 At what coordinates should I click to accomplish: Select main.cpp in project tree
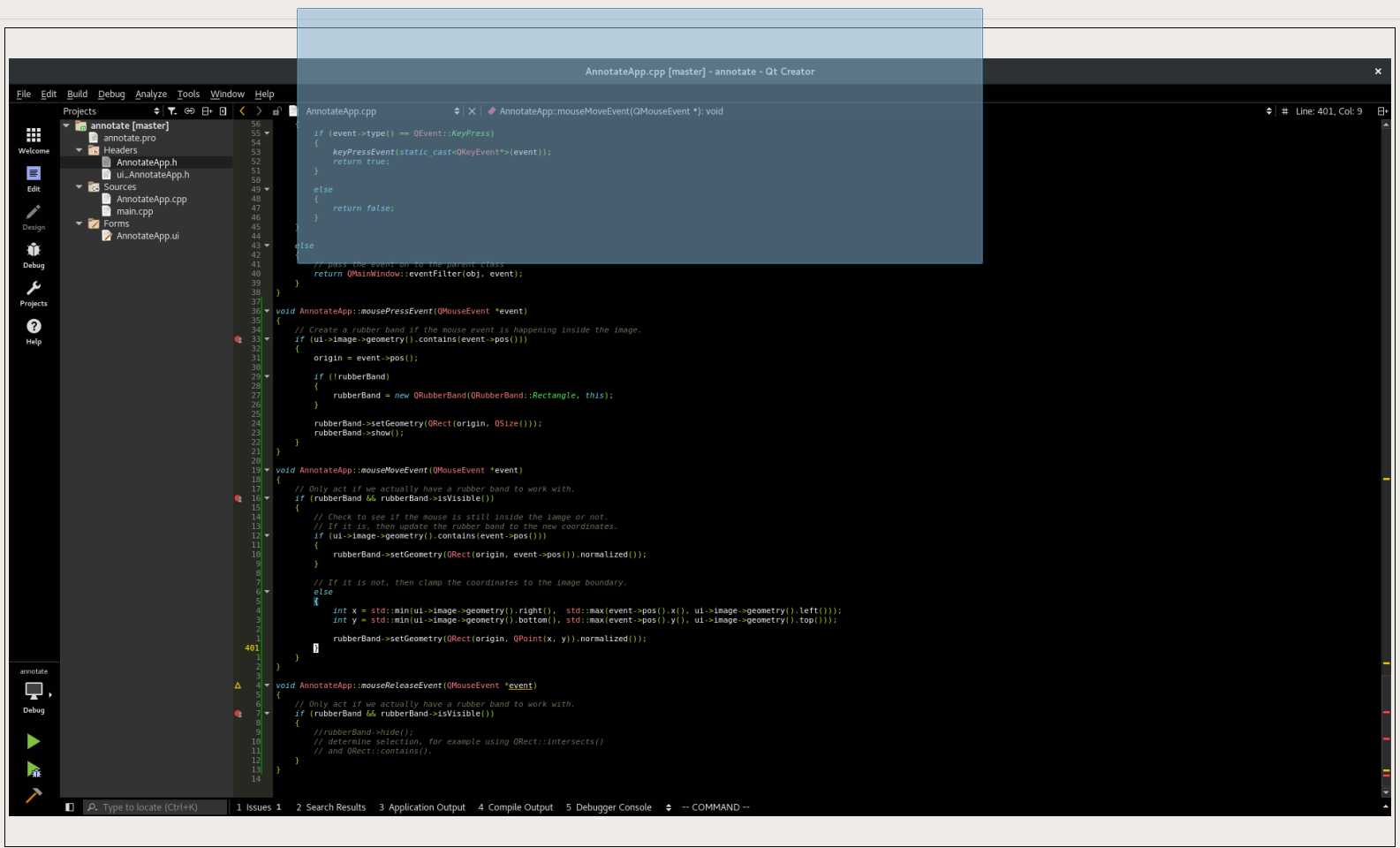point(135,211)
